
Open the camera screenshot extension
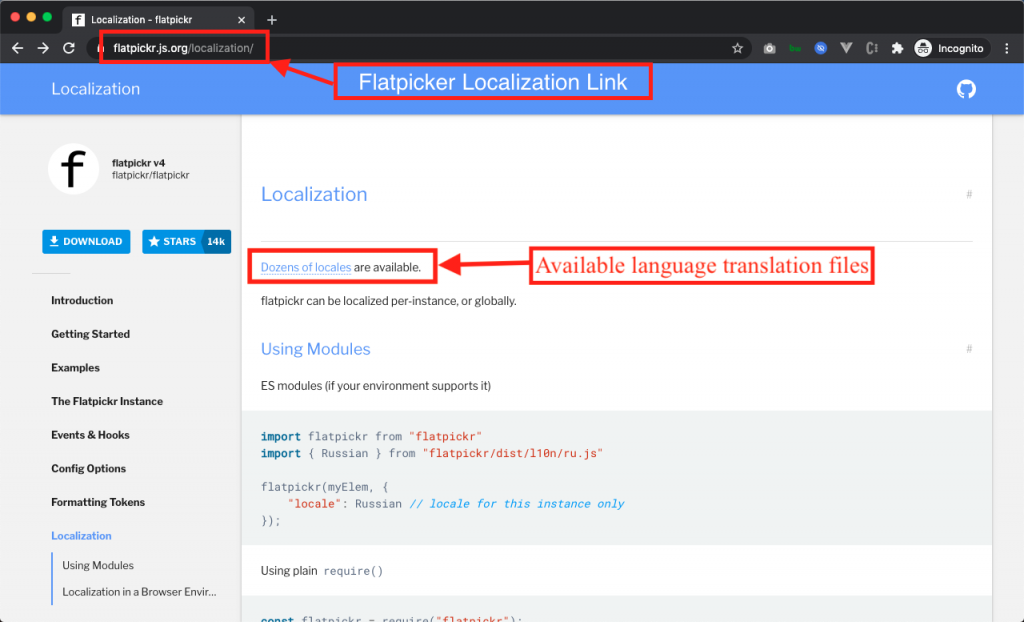[769, 48]
